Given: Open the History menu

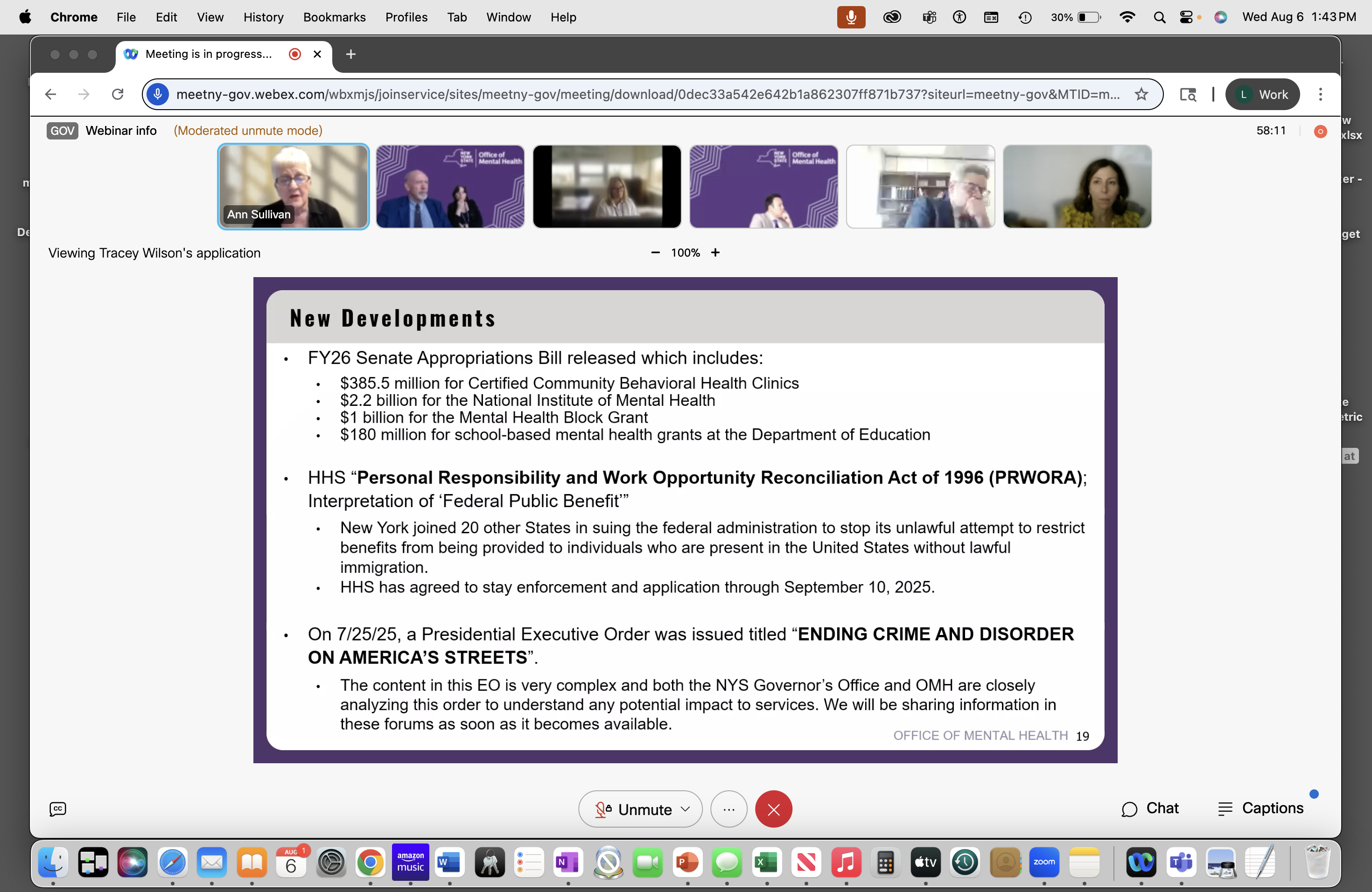Looking at the screenshot, I should [x=263, y=17].
